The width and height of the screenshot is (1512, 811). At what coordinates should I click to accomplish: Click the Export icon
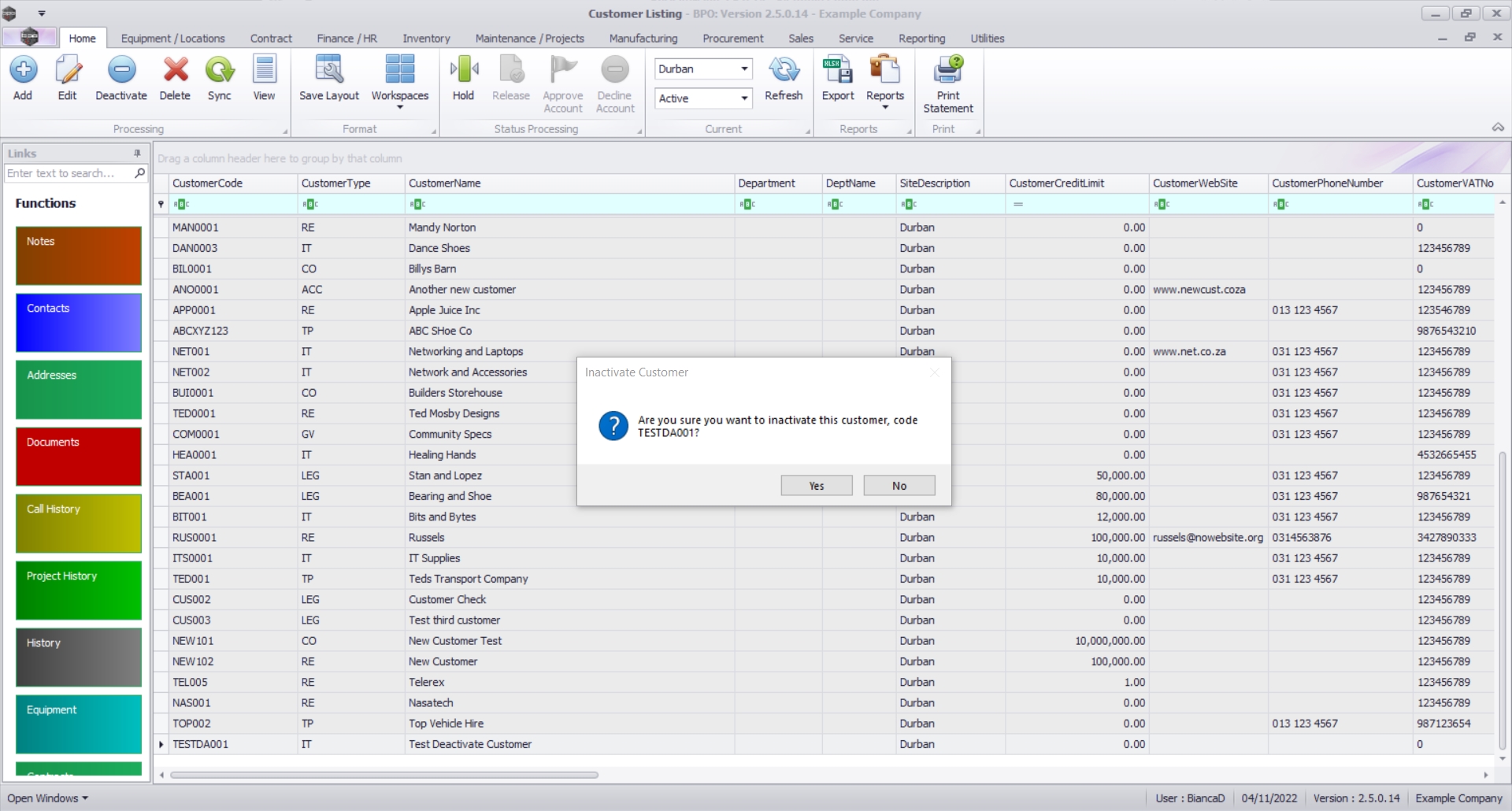click(x=838, y=70)
